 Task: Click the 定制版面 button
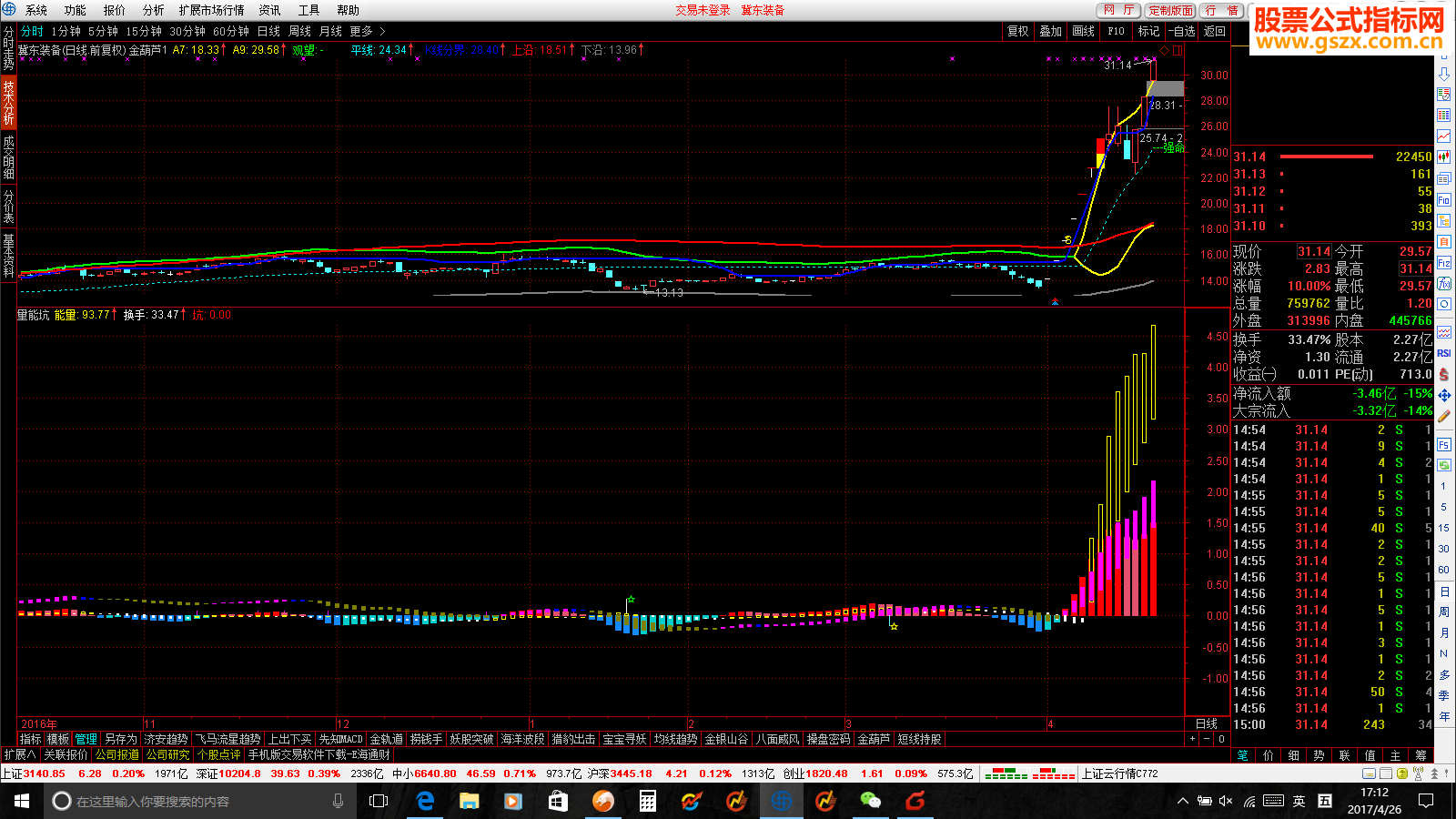pyautogui.click(x=1170, y=10)
